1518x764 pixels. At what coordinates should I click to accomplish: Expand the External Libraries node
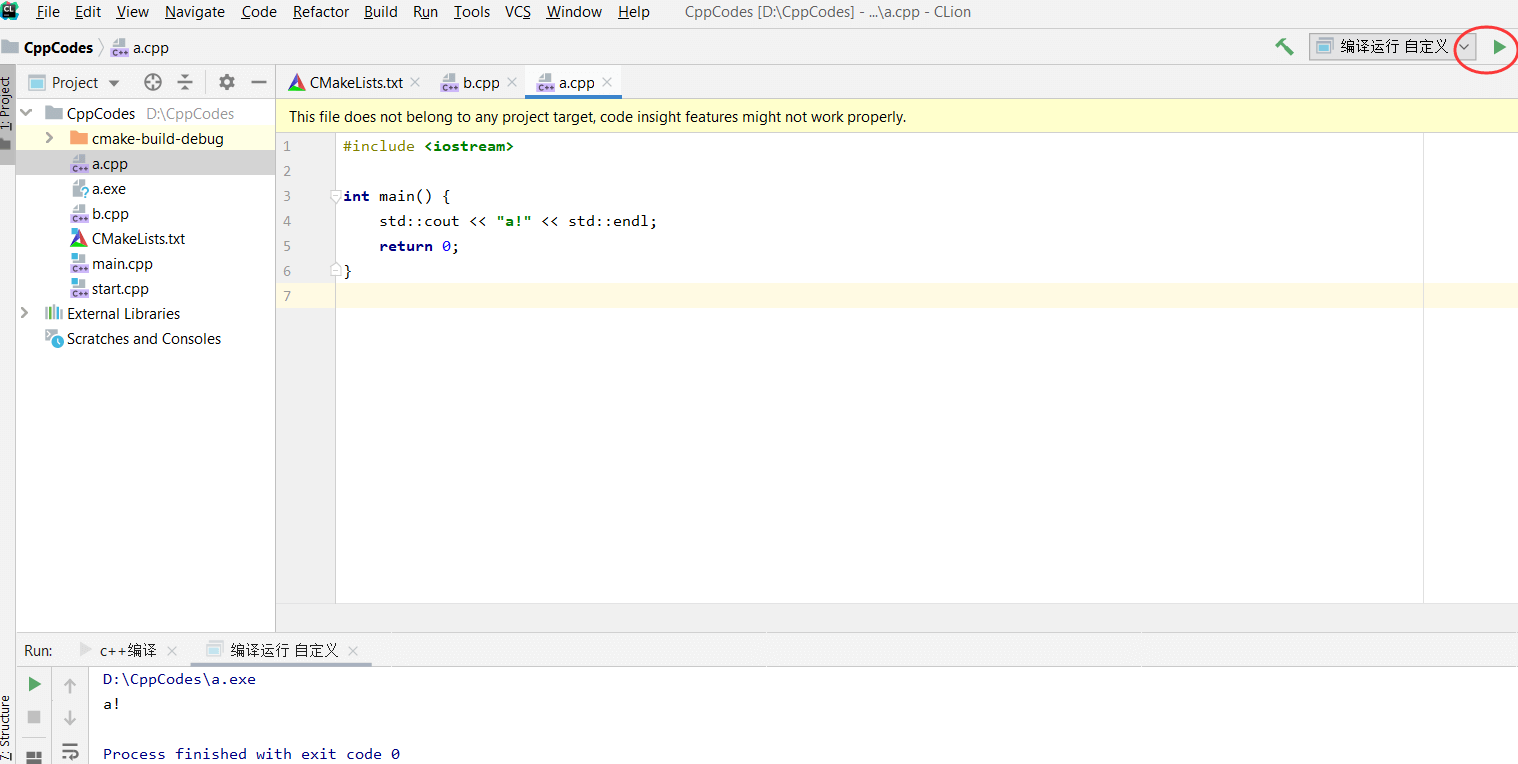point(25,314)
